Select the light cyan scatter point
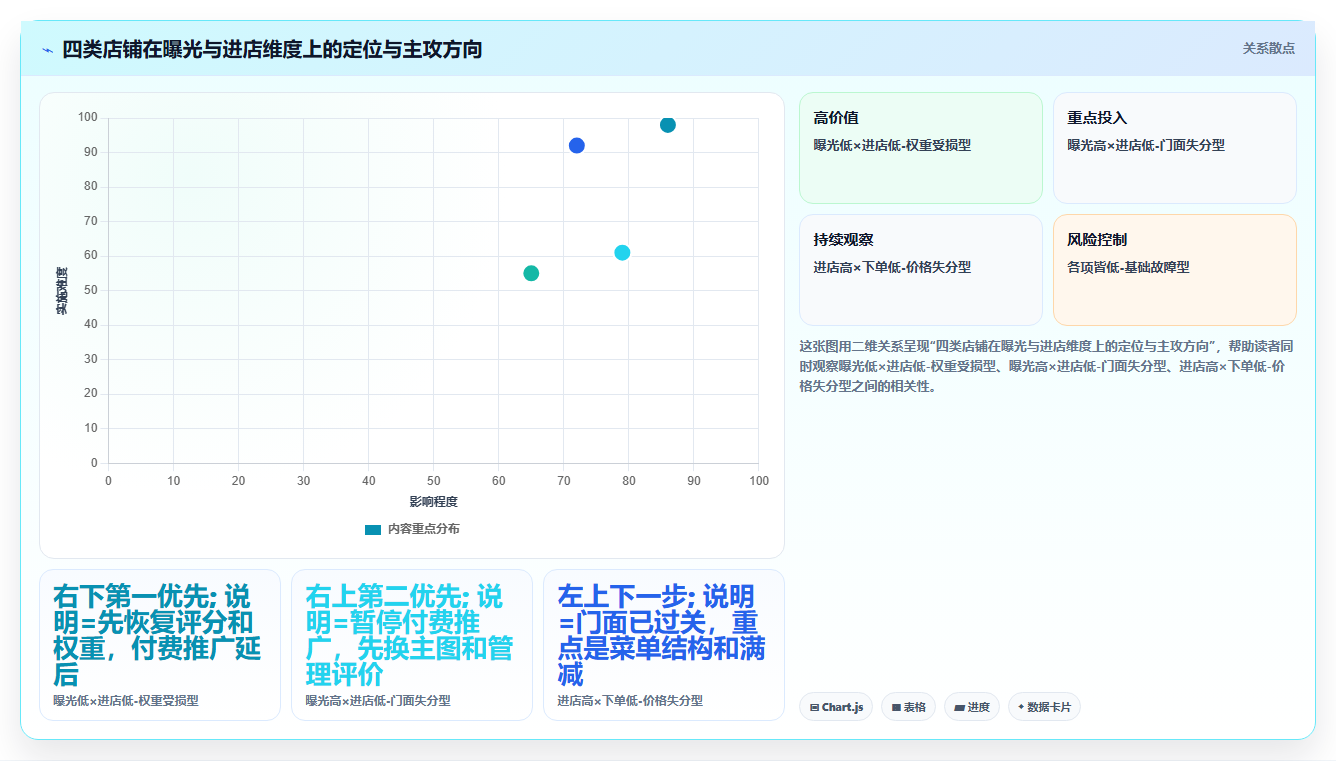 pyautogui.click(x=622, y=253)
